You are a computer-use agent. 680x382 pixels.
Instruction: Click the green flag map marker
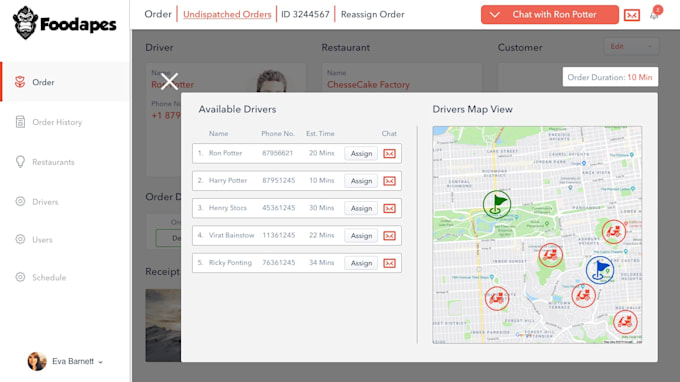pyautogui.click(x=497, y=204)
